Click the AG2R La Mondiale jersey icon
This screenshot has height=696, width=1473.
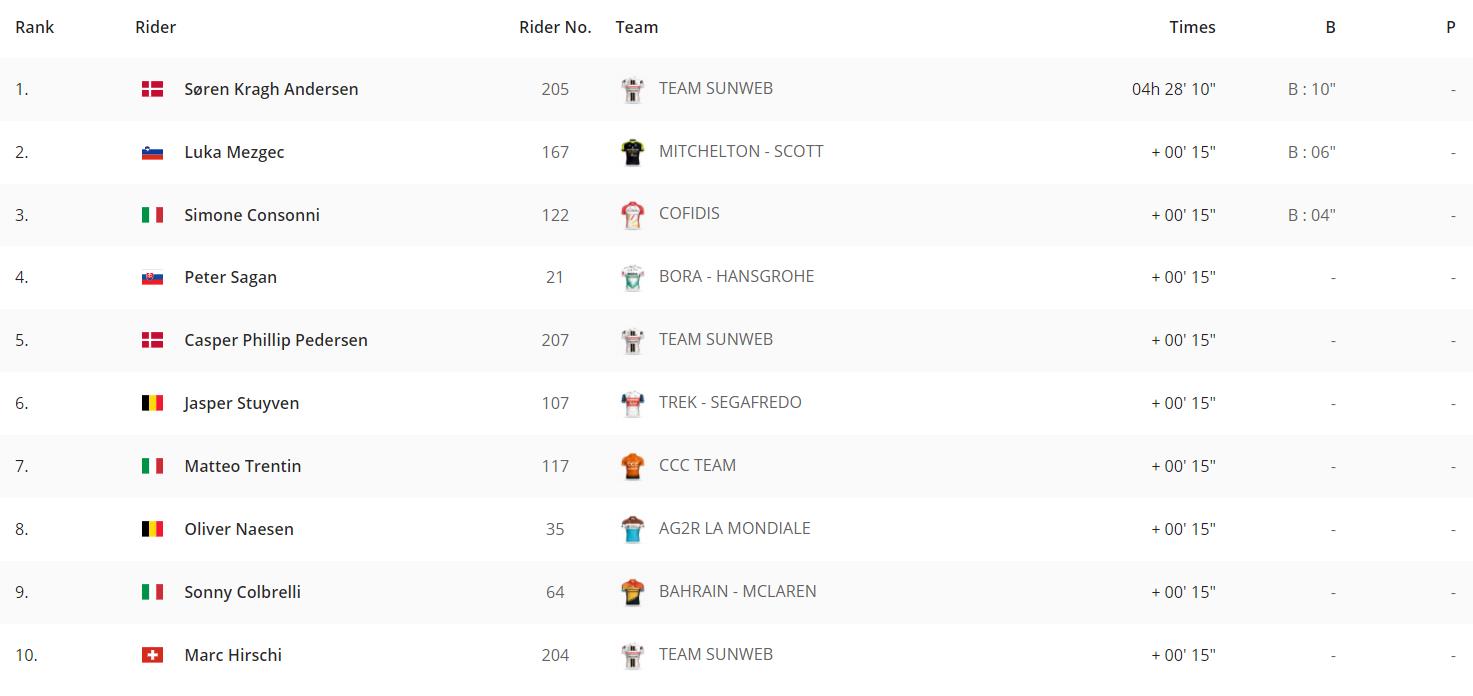point(632,529)
